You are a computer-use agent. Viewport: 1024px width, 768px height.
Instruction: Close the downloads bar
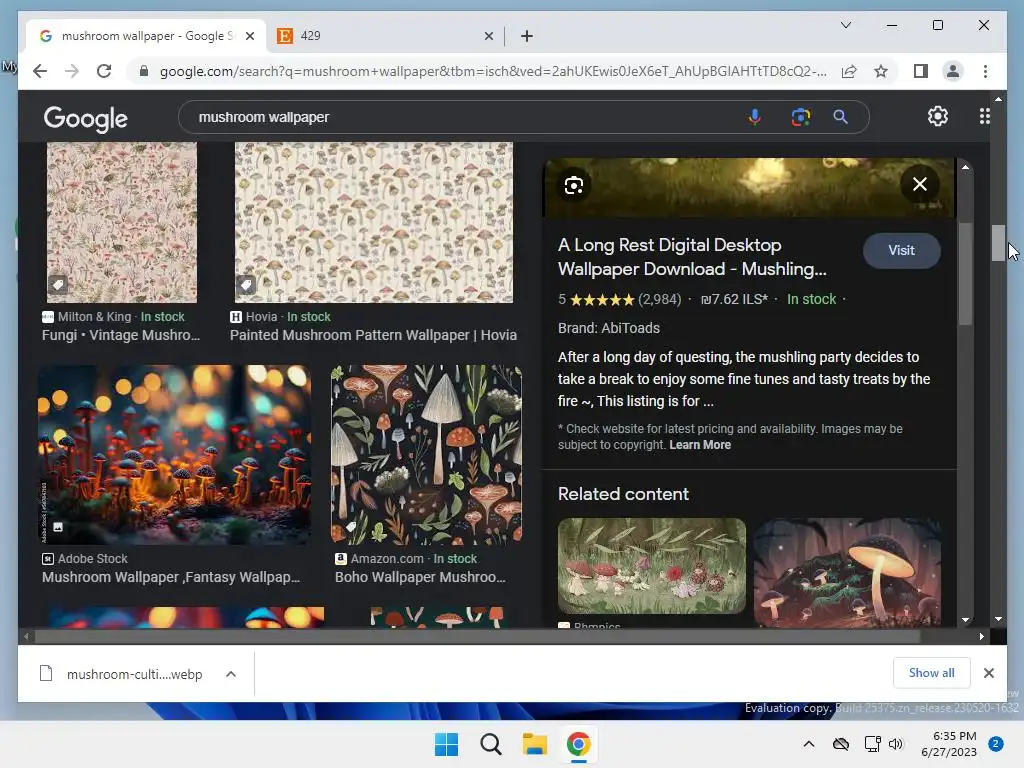coord(989,673)
